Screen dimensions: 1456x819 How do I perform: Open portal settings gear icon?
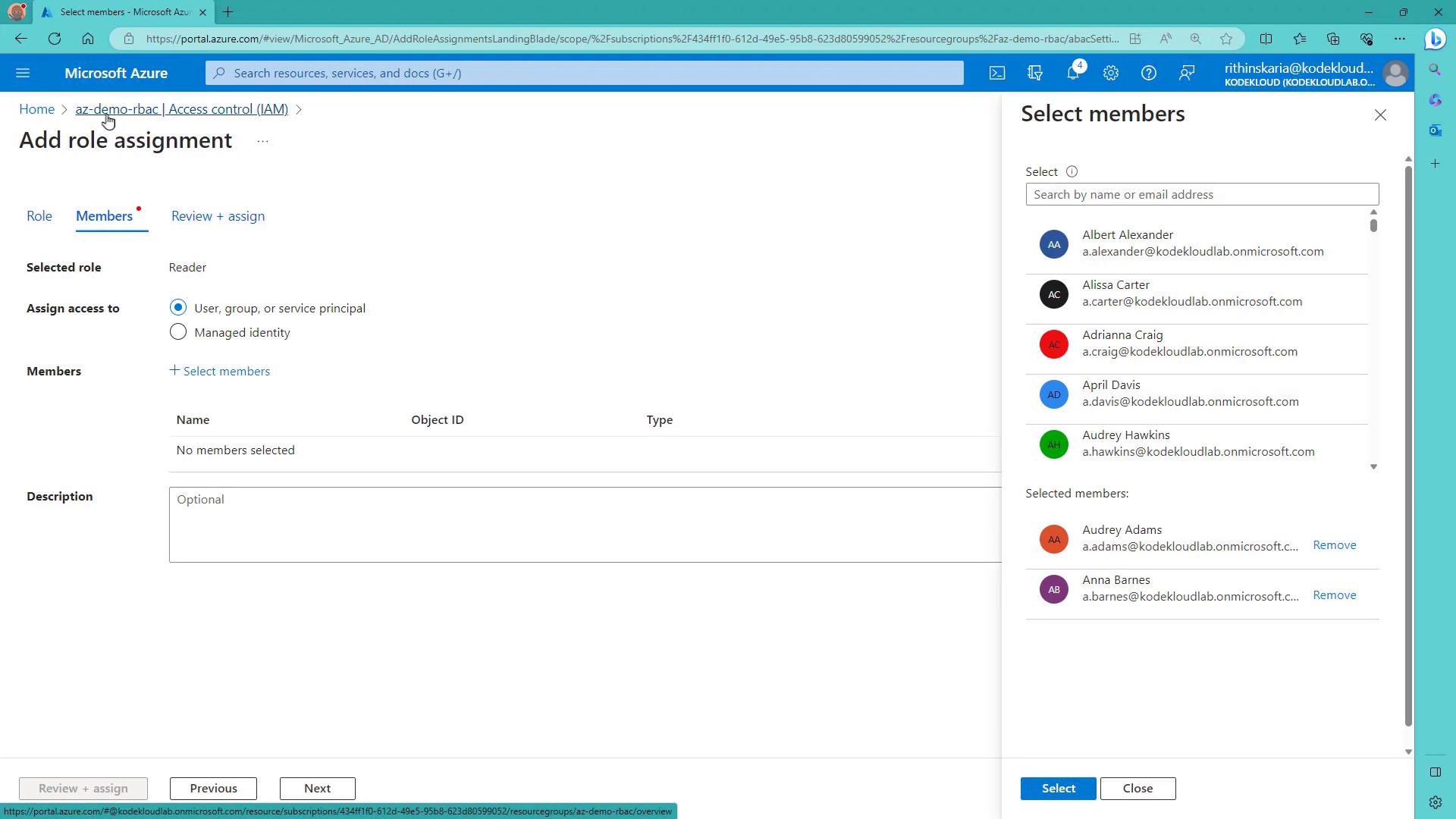[x=1111, y=73]
